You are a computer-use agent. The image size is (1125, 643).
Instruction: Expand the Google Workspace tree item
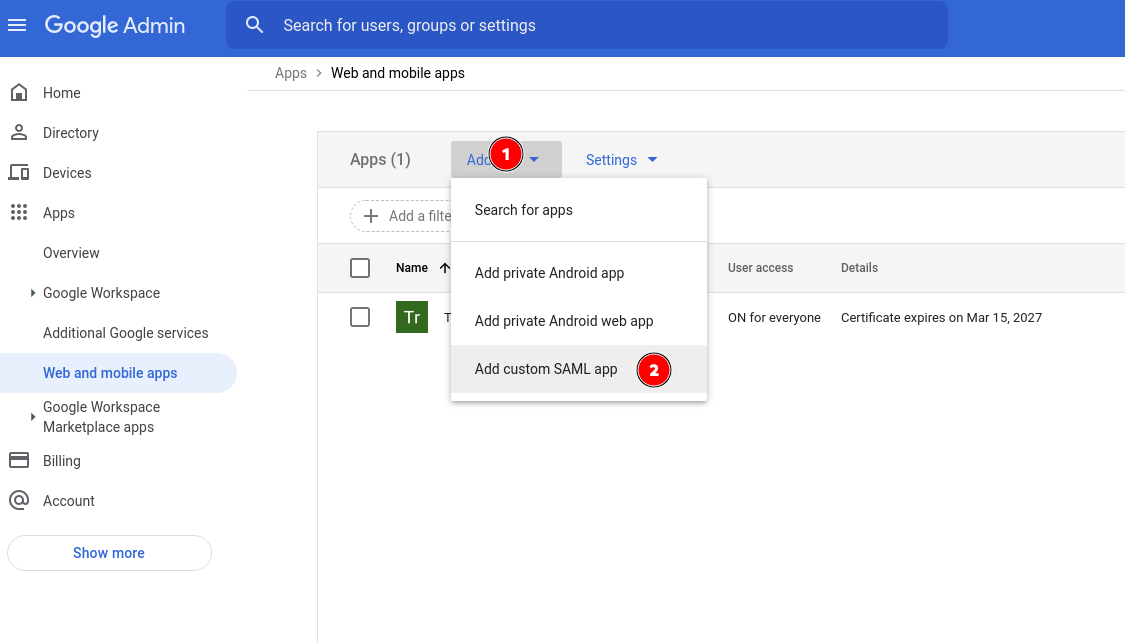click(x=33, y=293)
